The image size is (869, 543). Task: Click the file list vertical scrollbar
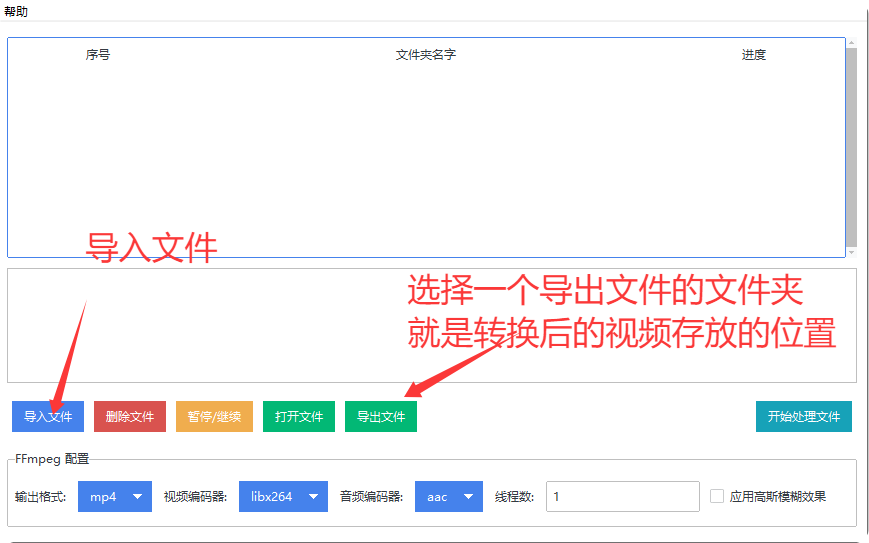coord(852,147)
